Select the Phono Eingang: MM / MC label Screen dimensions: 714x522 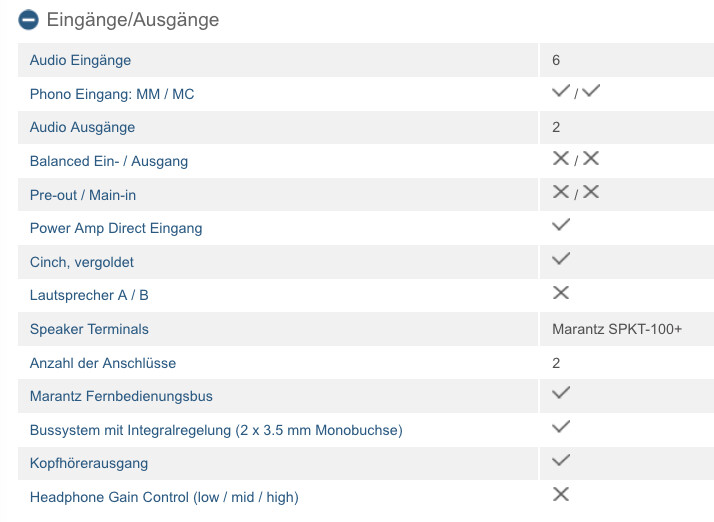(x=112, y=94)
